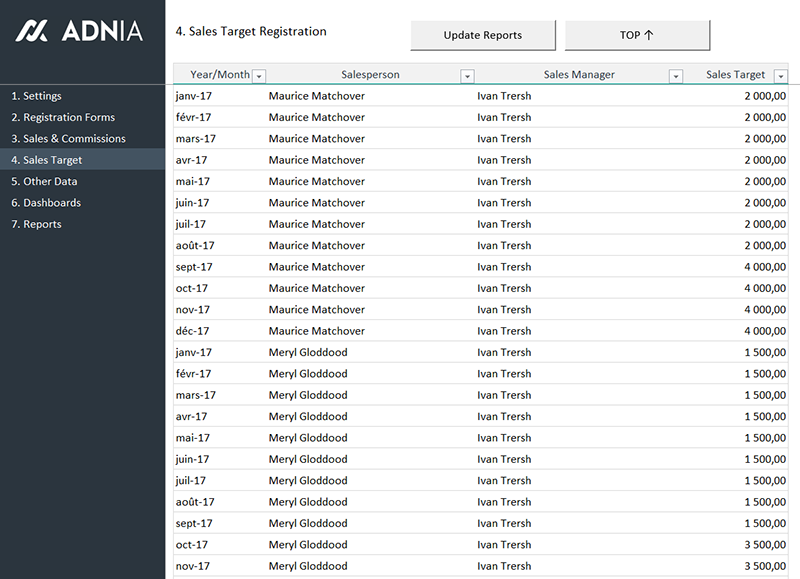
Task: Click the Sales Target Registration page title
Action: pyautogui.click(x=250, y=32)
